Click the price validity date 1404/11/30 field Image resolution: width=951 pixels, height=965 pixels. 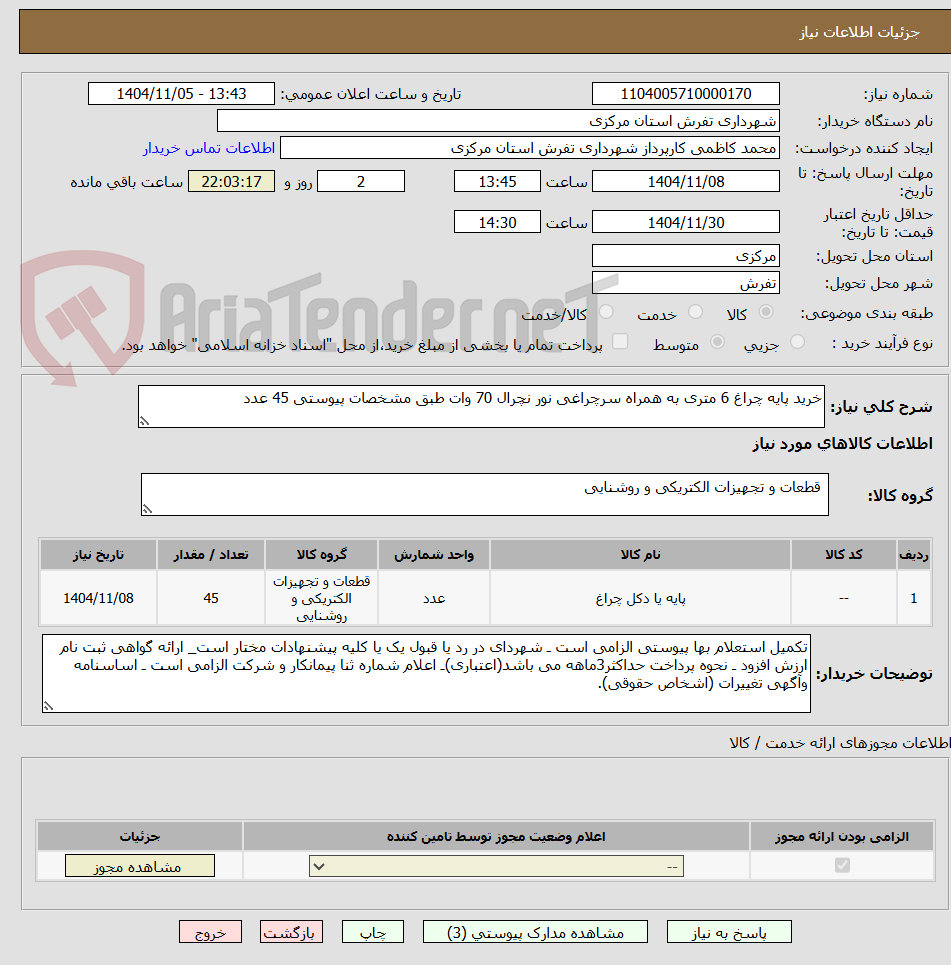pyautogui.click(x=686, y=222)
